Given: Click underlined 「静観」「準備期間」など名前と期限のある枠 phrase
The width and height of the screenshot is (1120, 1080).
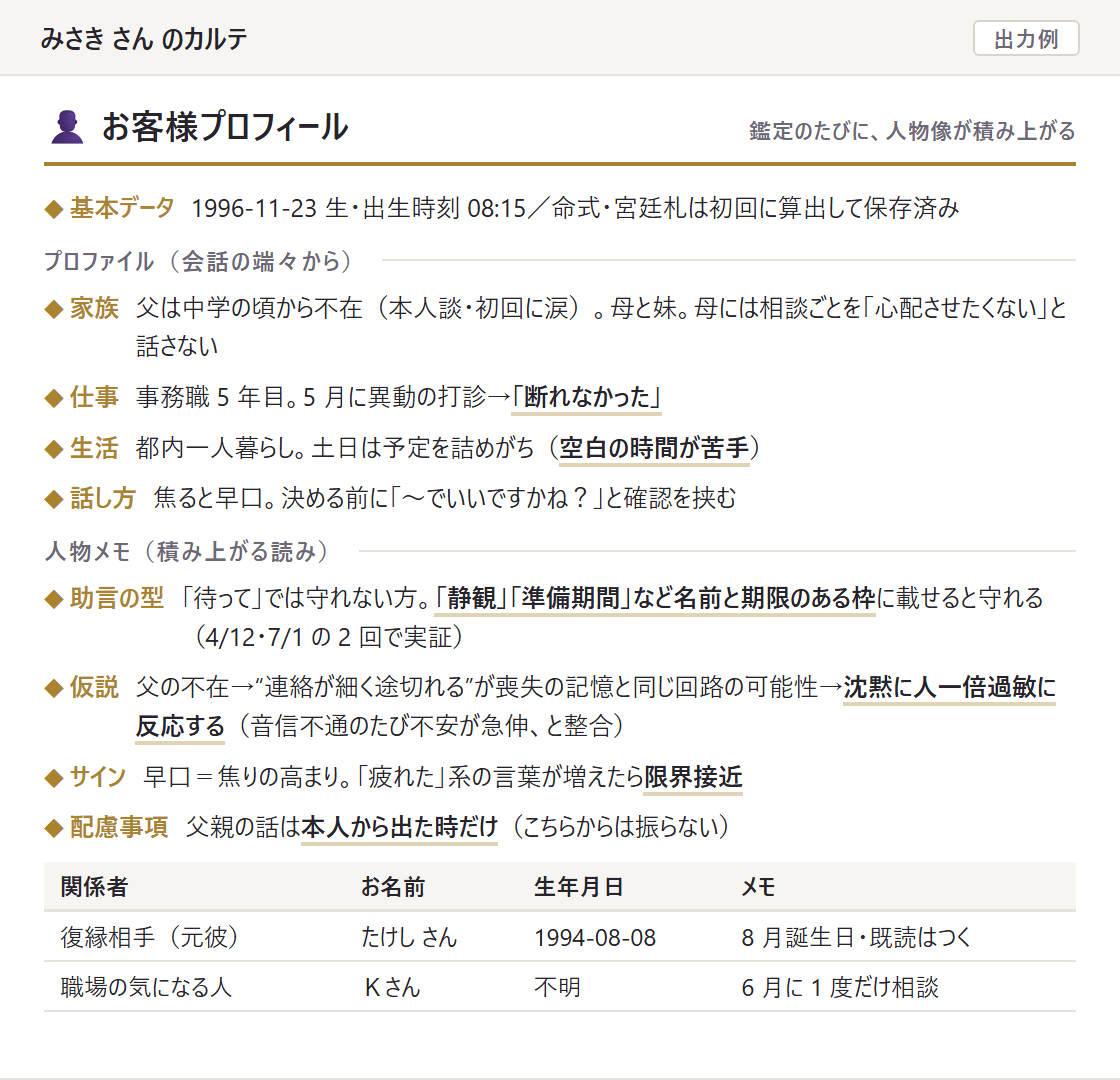Looking at the screenshot, I should 654,598.
